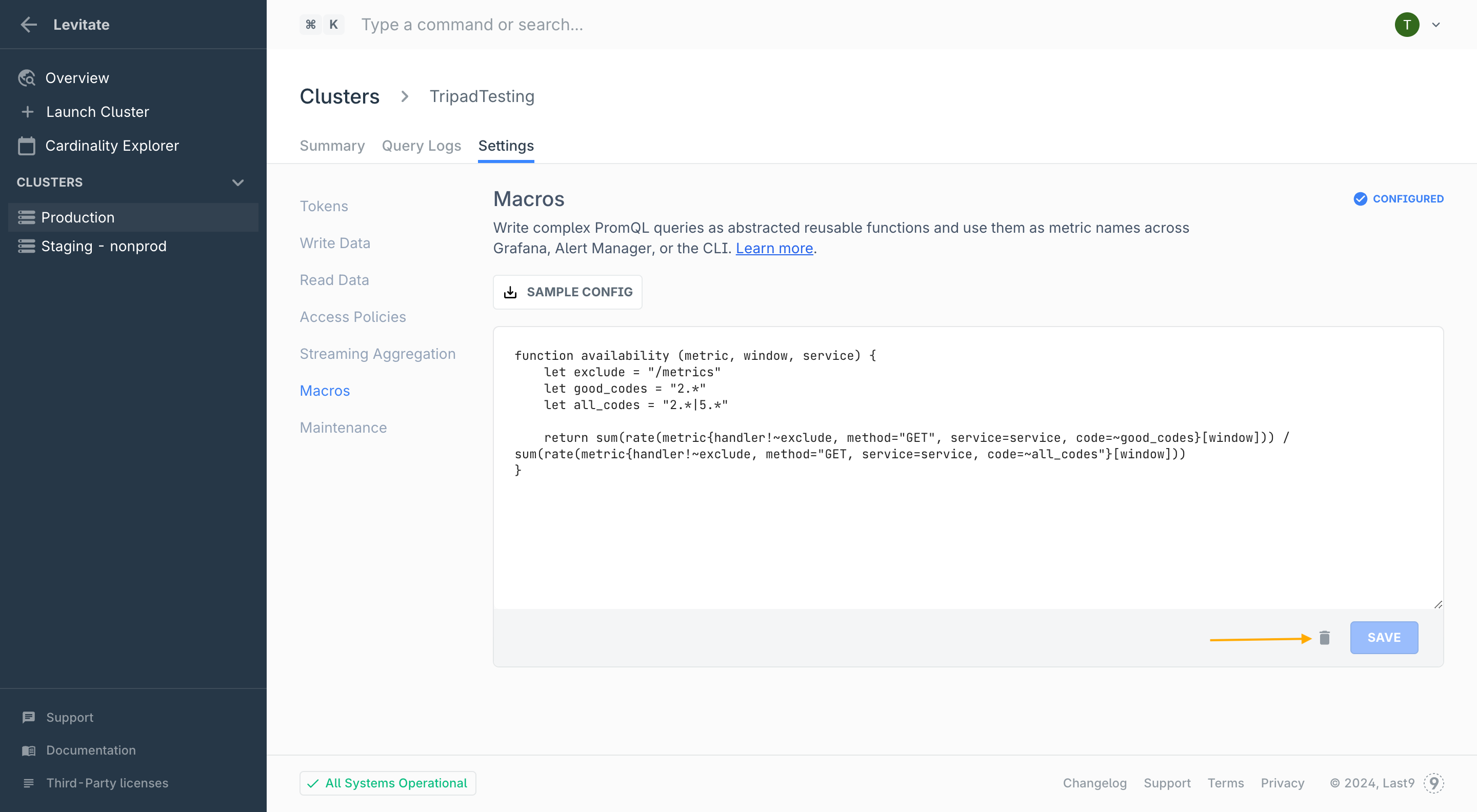
Task: Click the Macros settings menu item
Action: [x=324, y=391]
